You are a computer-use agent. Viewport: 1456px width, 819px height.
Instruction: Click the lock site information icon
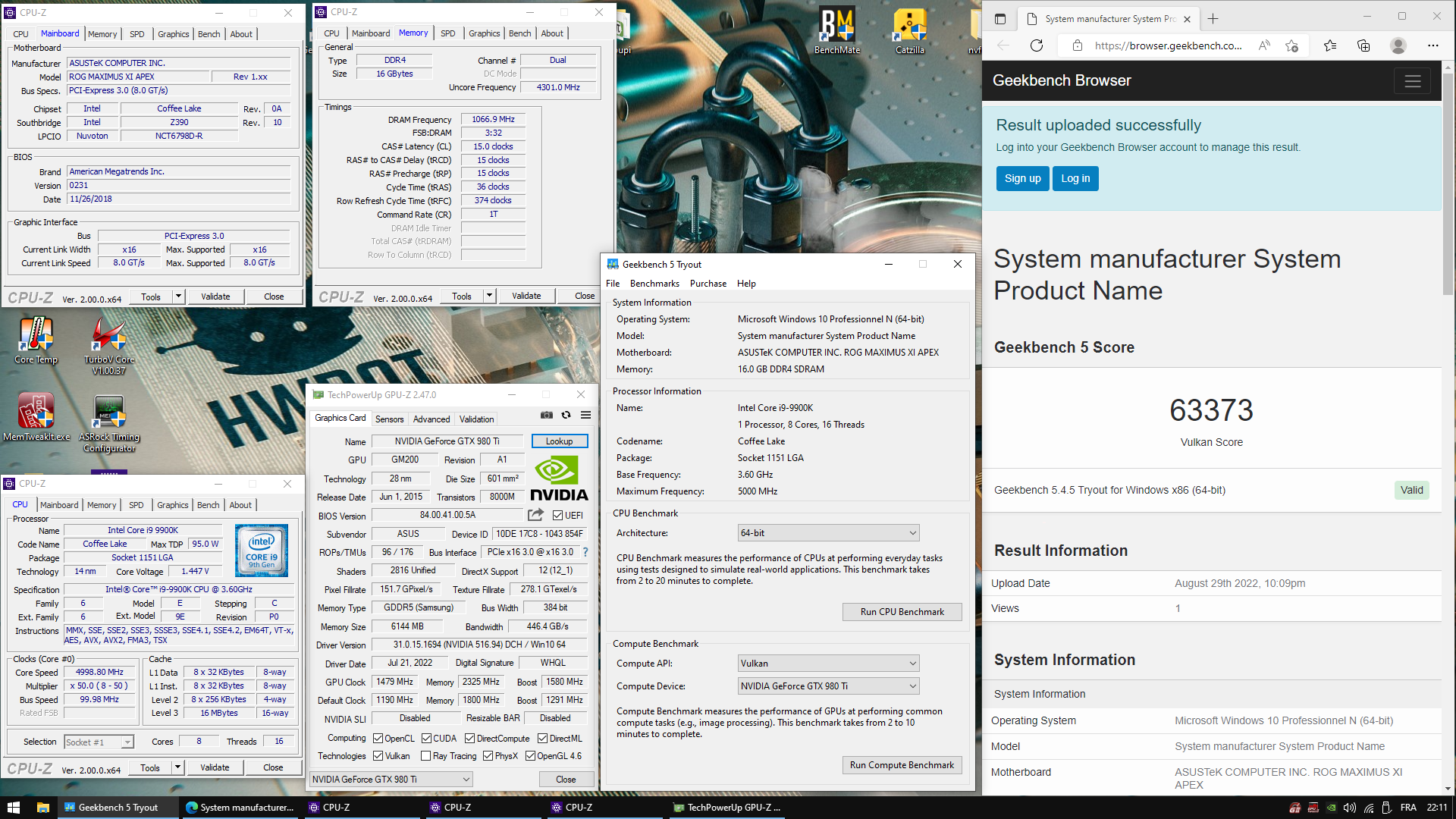(x=1077, y=45)
